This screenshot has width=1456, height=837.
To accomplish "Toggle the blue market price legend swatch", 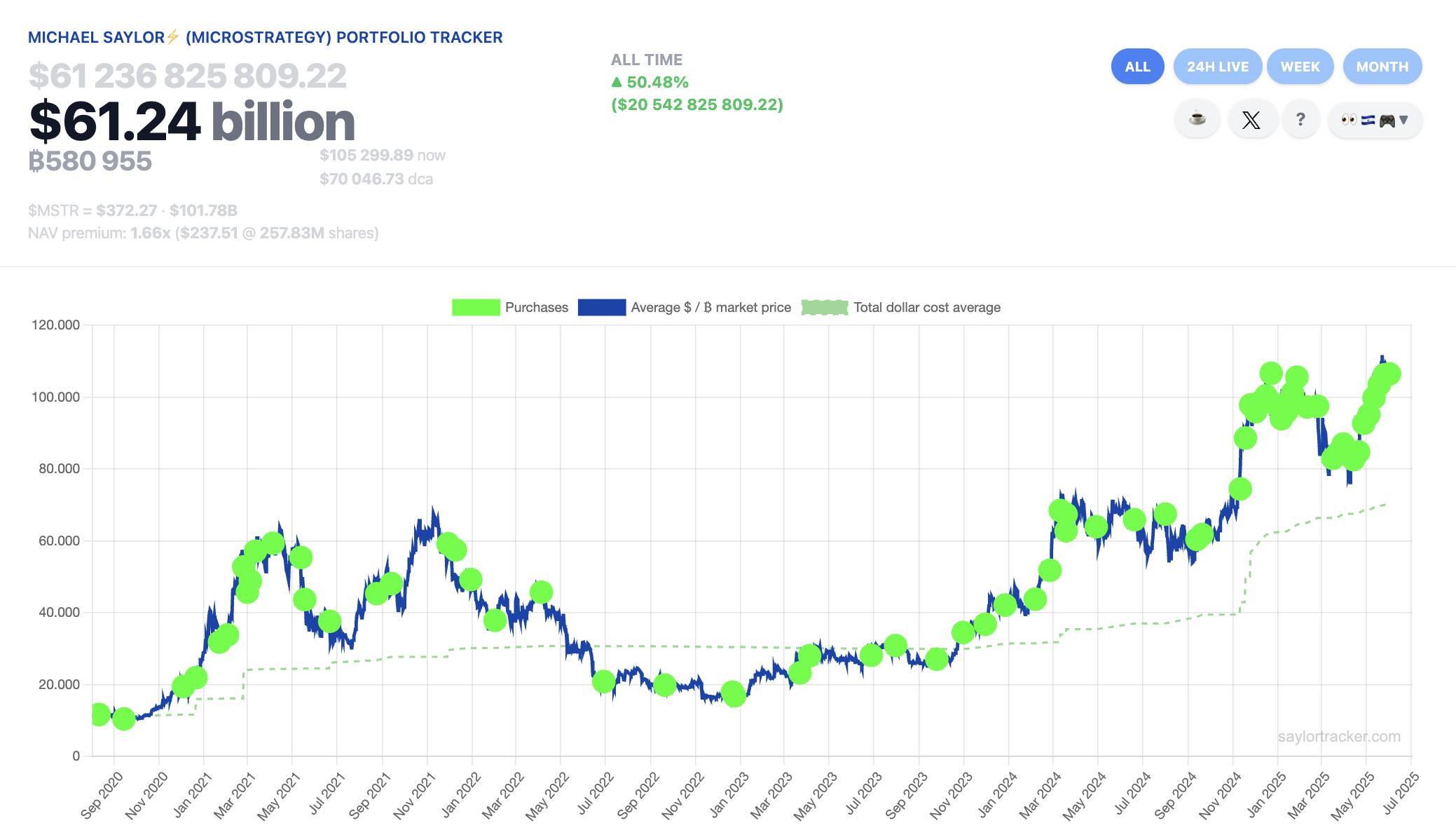I will (x=602, y=307).
